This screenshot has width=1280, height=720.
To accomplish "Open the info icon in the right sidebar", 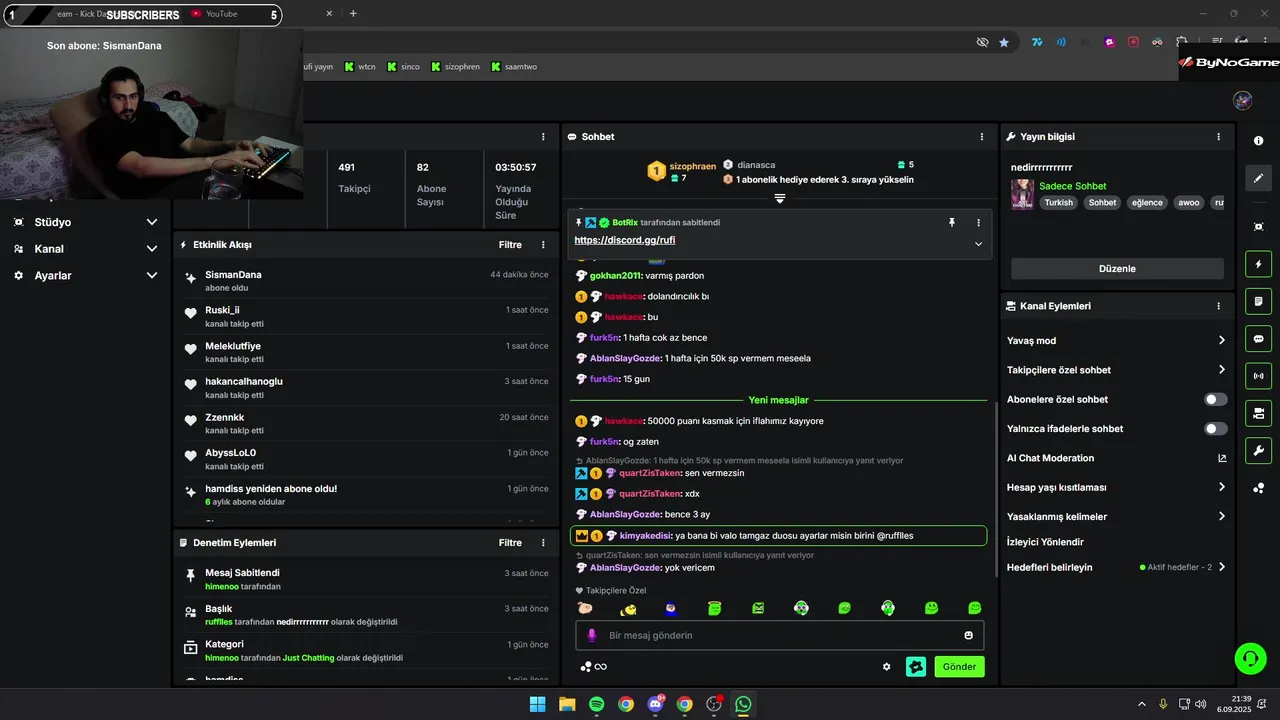I will coord(1258,141).
